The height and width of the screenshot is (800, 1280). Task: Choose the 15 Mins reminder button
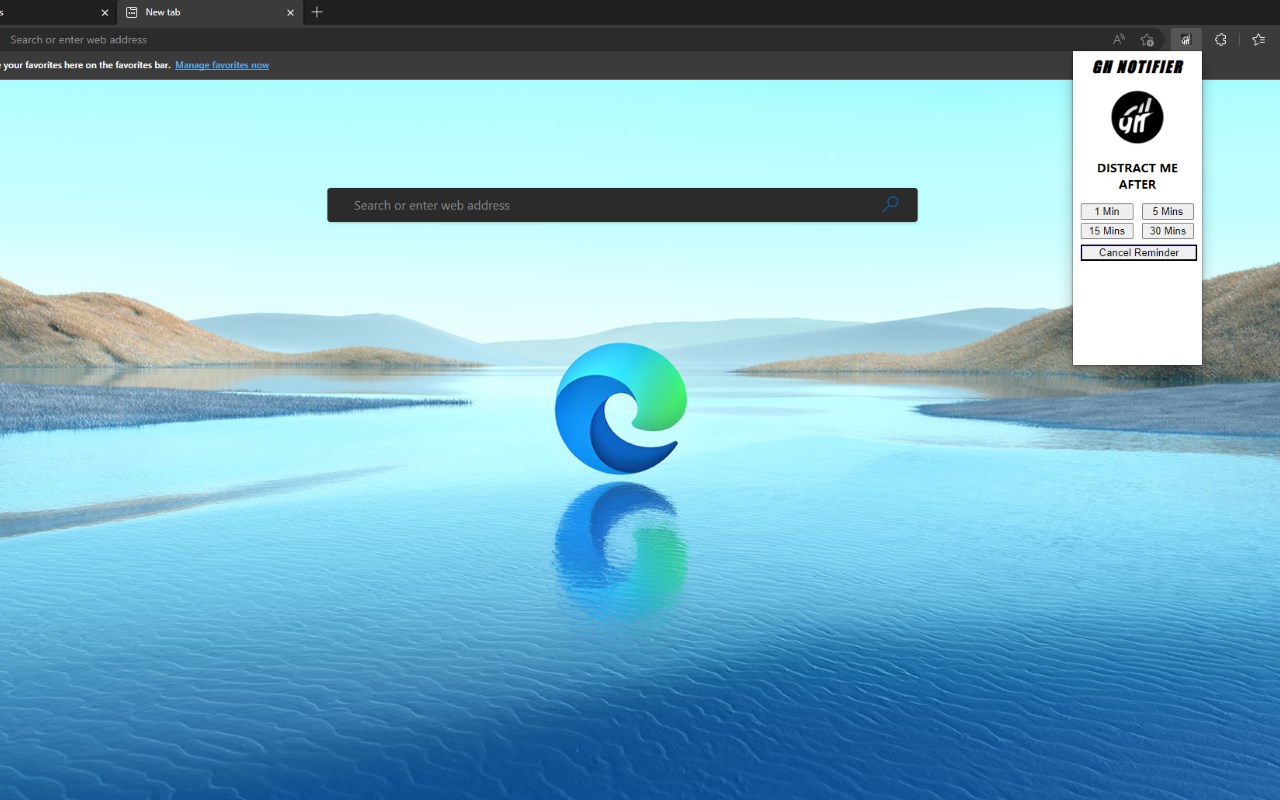click(1107, 231)
